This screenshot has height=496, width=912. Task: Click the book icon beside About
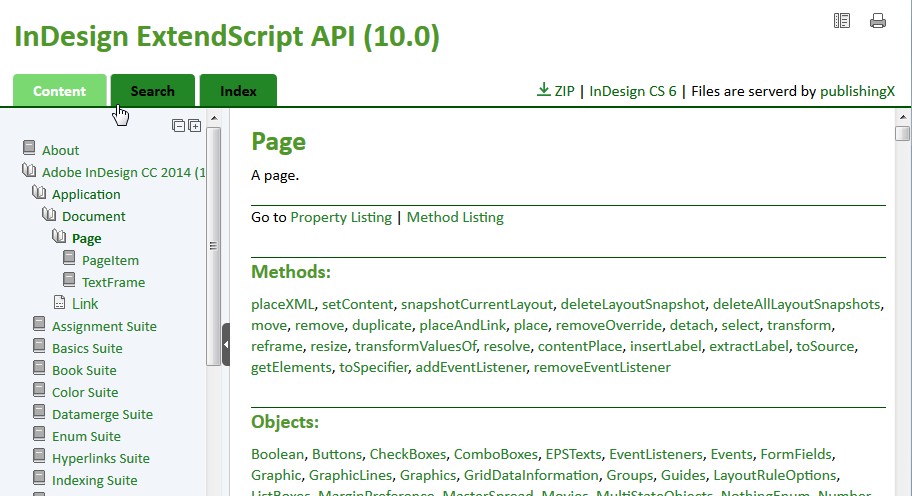pos(29,148)
